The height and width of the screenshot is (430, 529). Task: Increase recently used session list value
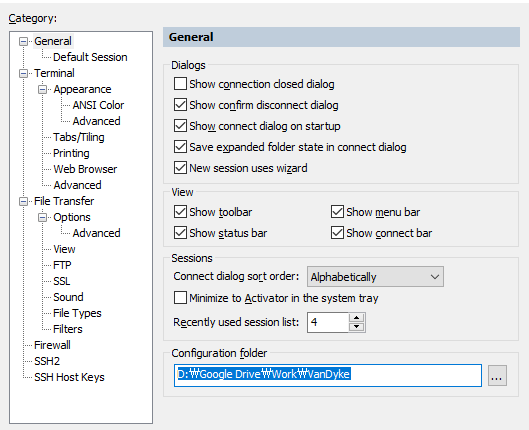click(357, 318)
